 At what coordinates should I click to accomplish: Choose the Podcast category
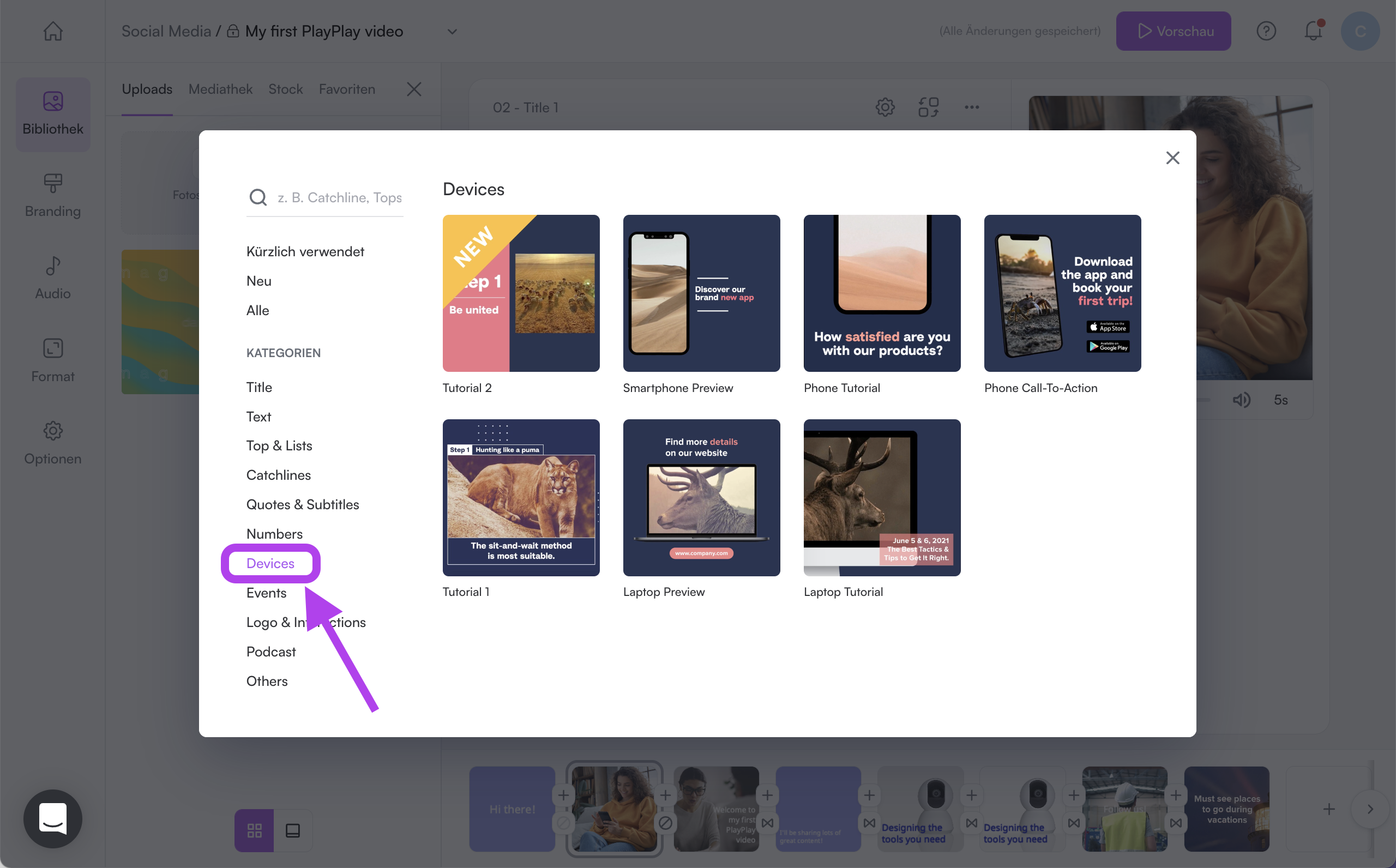click(x=271, y=652)
